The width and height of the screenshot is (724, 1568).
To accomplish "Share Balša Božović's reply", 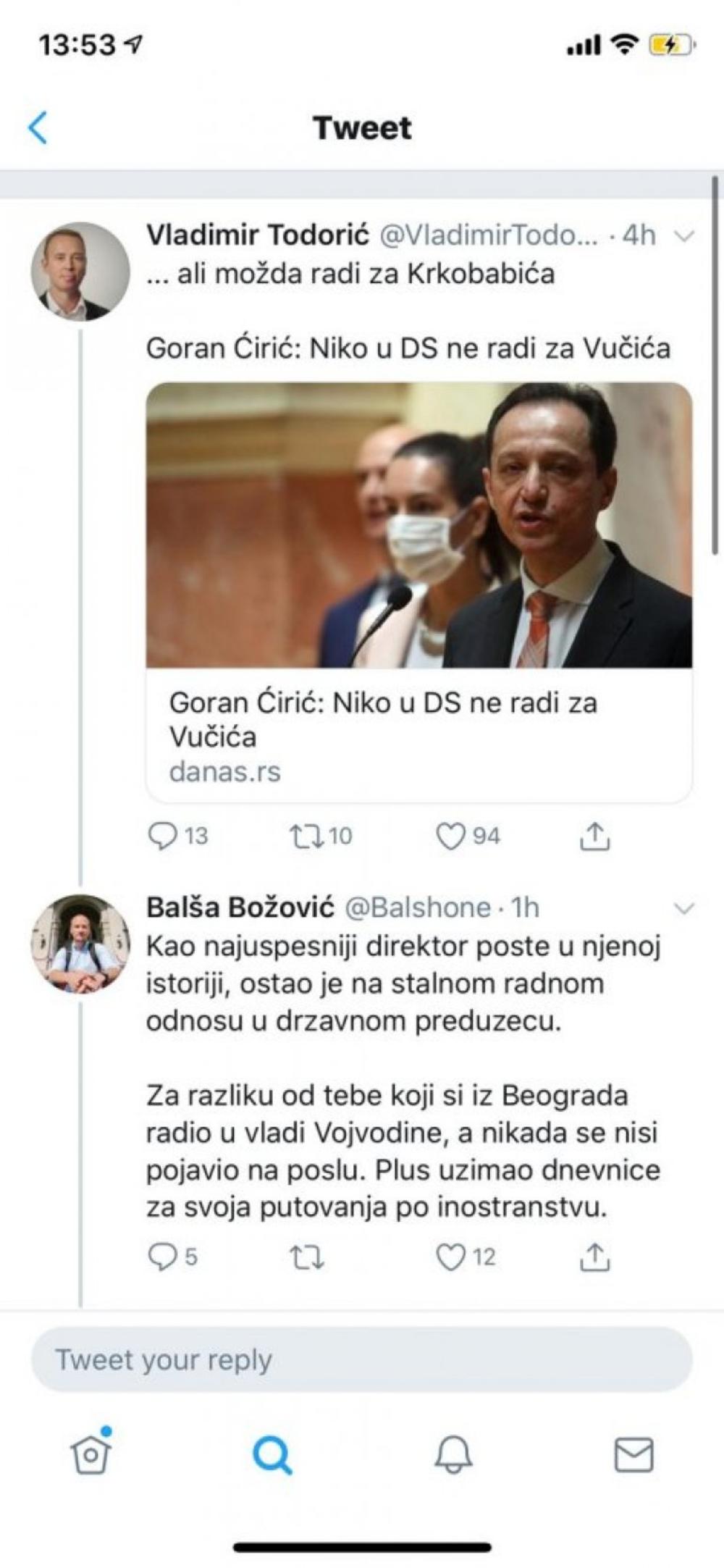I will (x=594, y=1257).
